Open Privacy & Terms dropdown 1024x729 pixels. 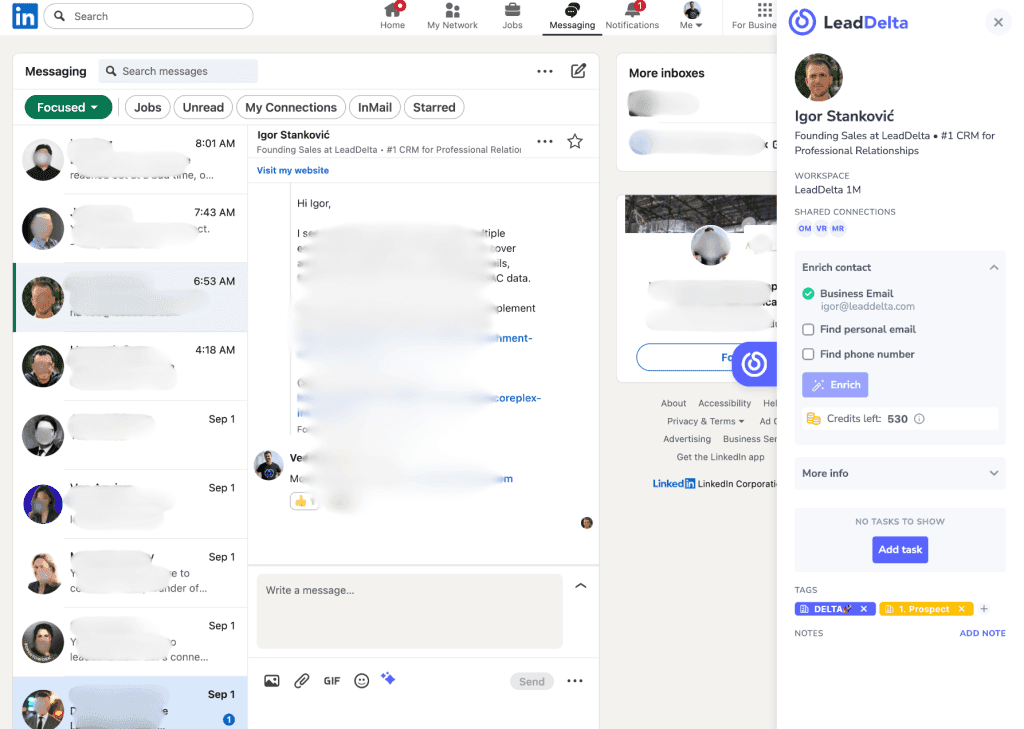tap(705, 421)
